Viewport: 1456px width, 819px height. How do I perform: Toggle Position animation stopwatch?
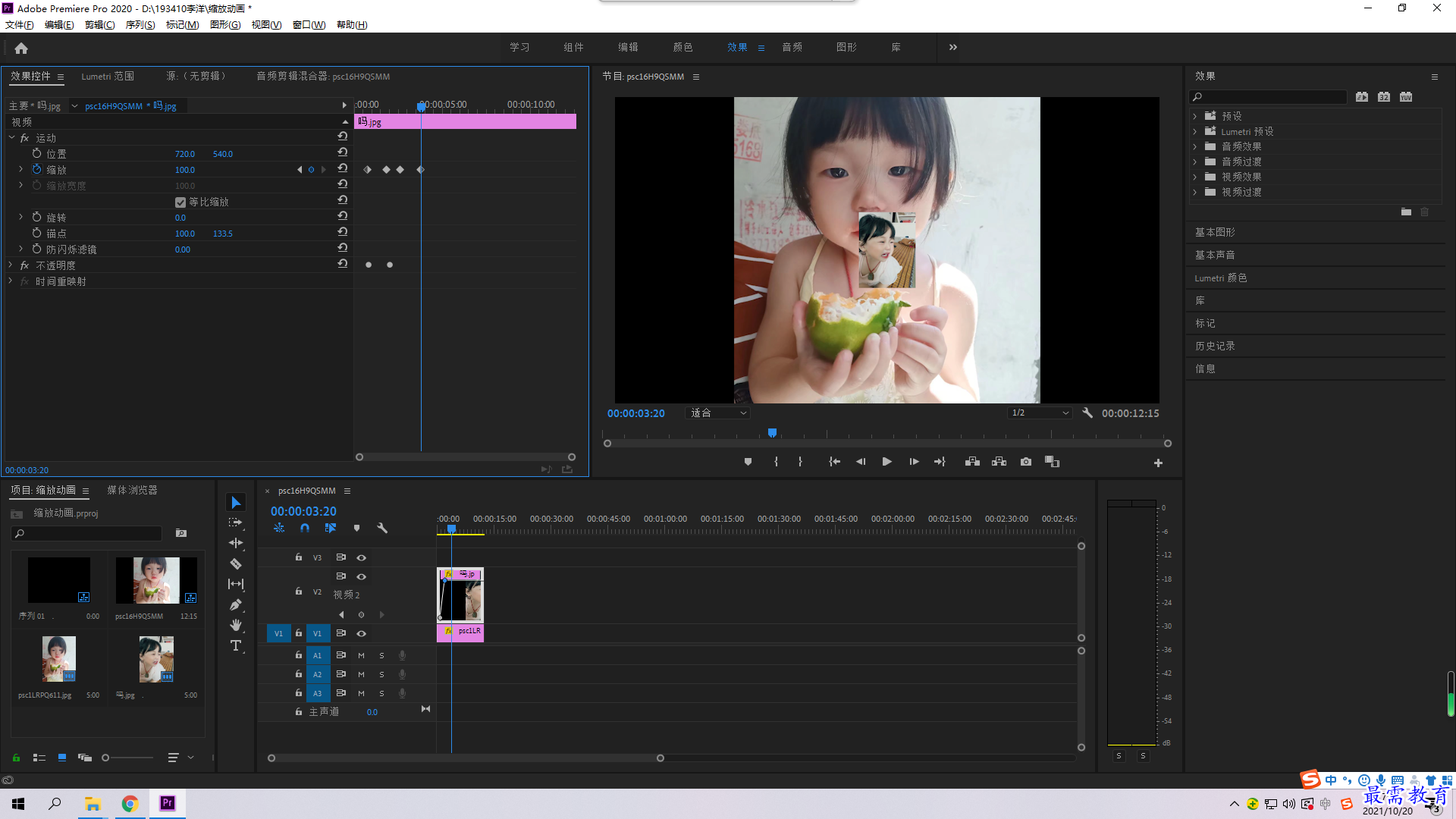(x=36, y=153)
